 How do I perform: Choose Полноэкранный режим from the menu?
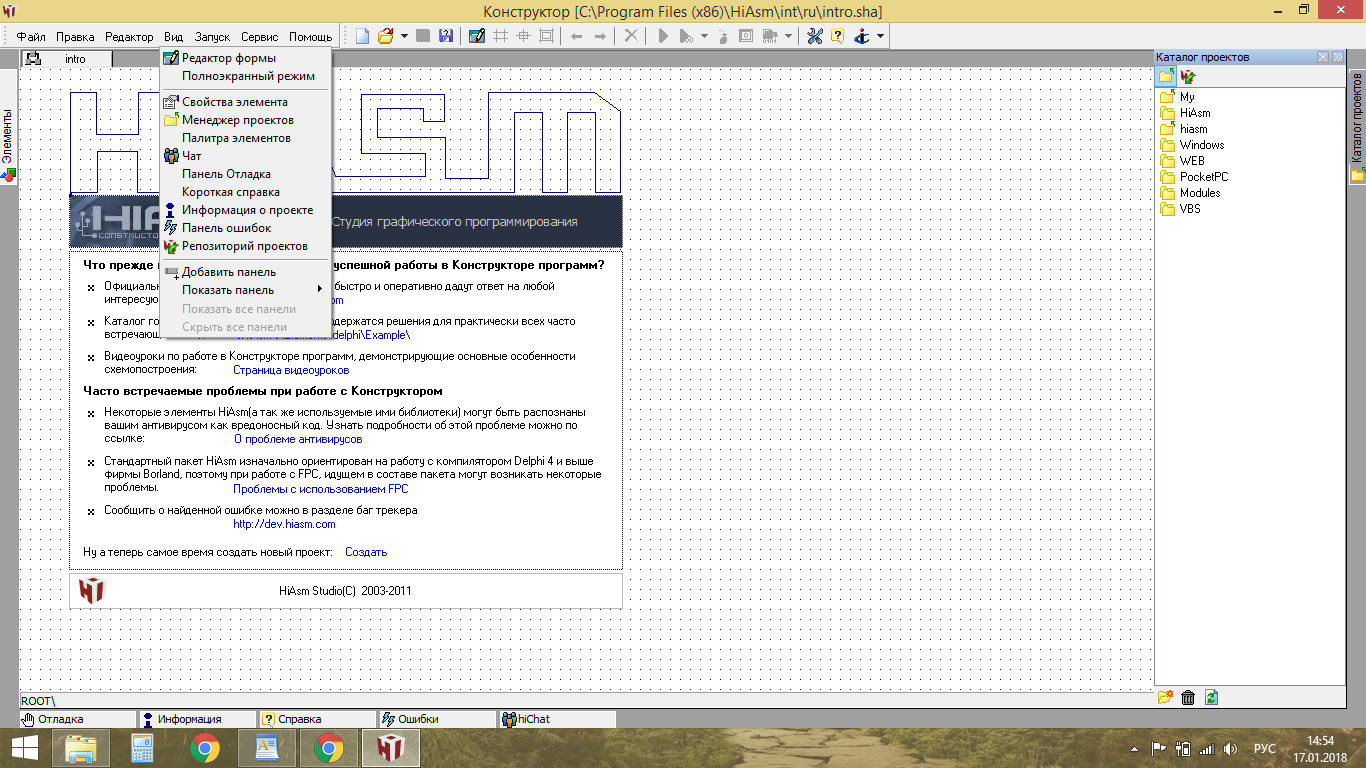(245, 76)
